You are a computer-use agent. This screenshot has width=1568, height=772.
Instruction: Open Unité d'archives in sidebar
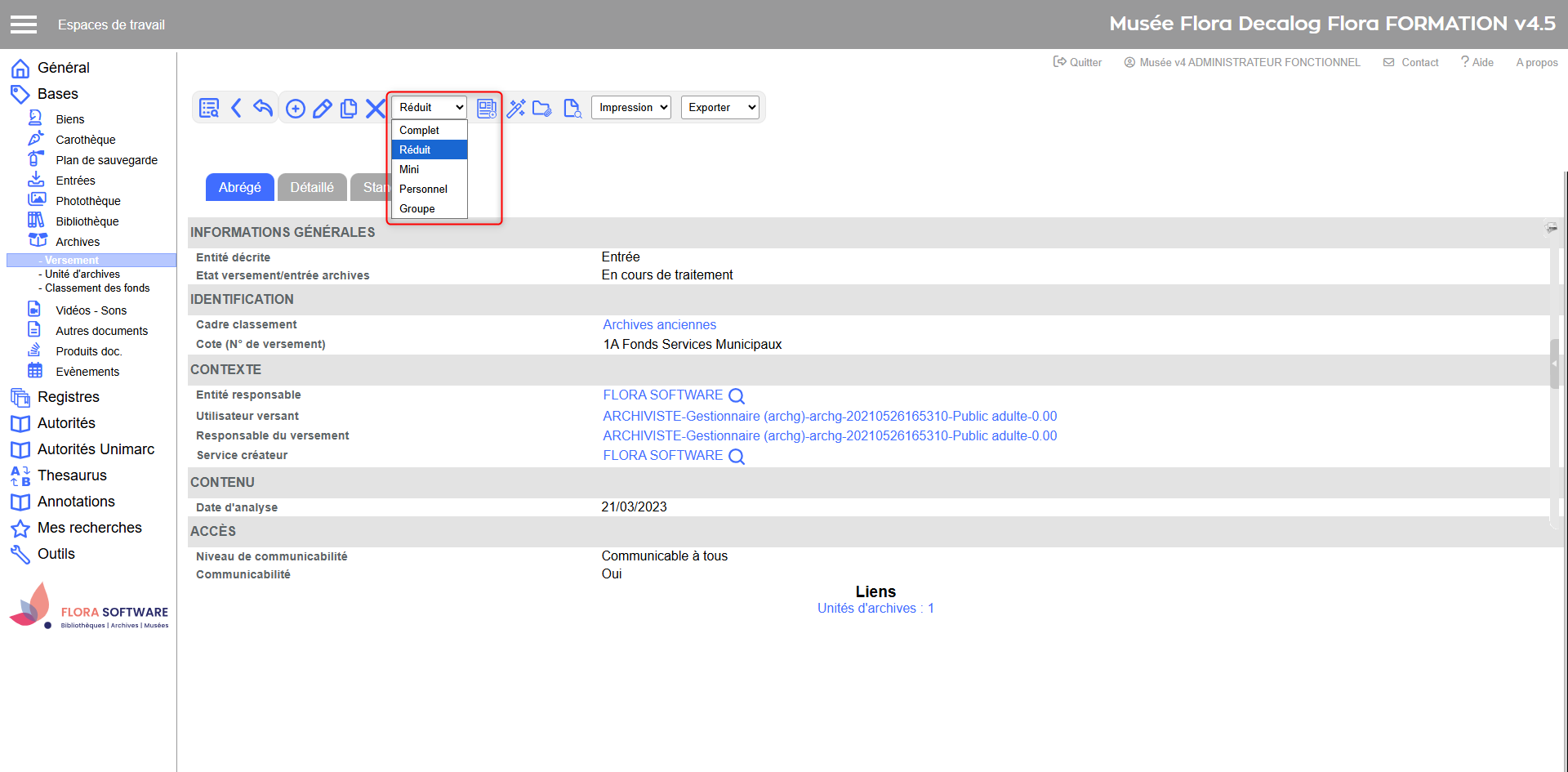[82, 274]
